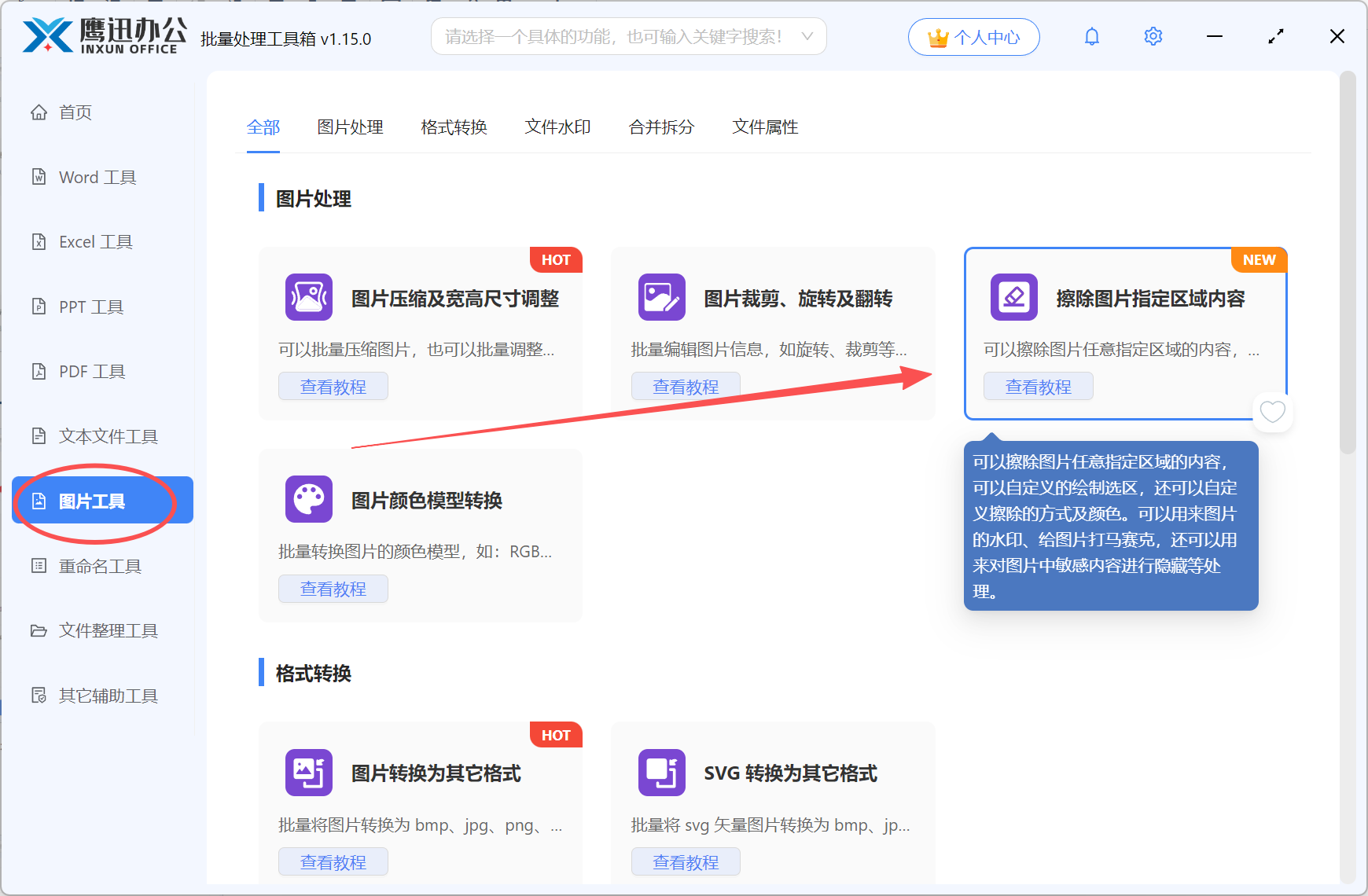The image size is (1368, 896).
Task: Open the 图片压缩及宽高尺寸调整 tool icon
Action: point(308,297)
